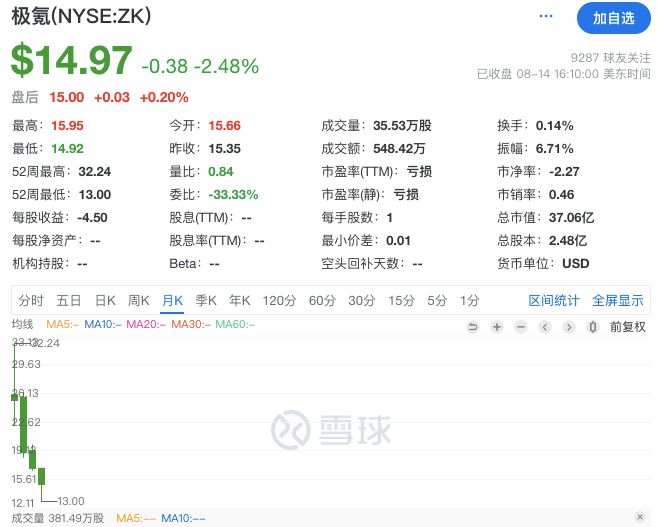Click the 成交量 381.49万股 volume label
The image size is (657, 527).
pos(58,518)
